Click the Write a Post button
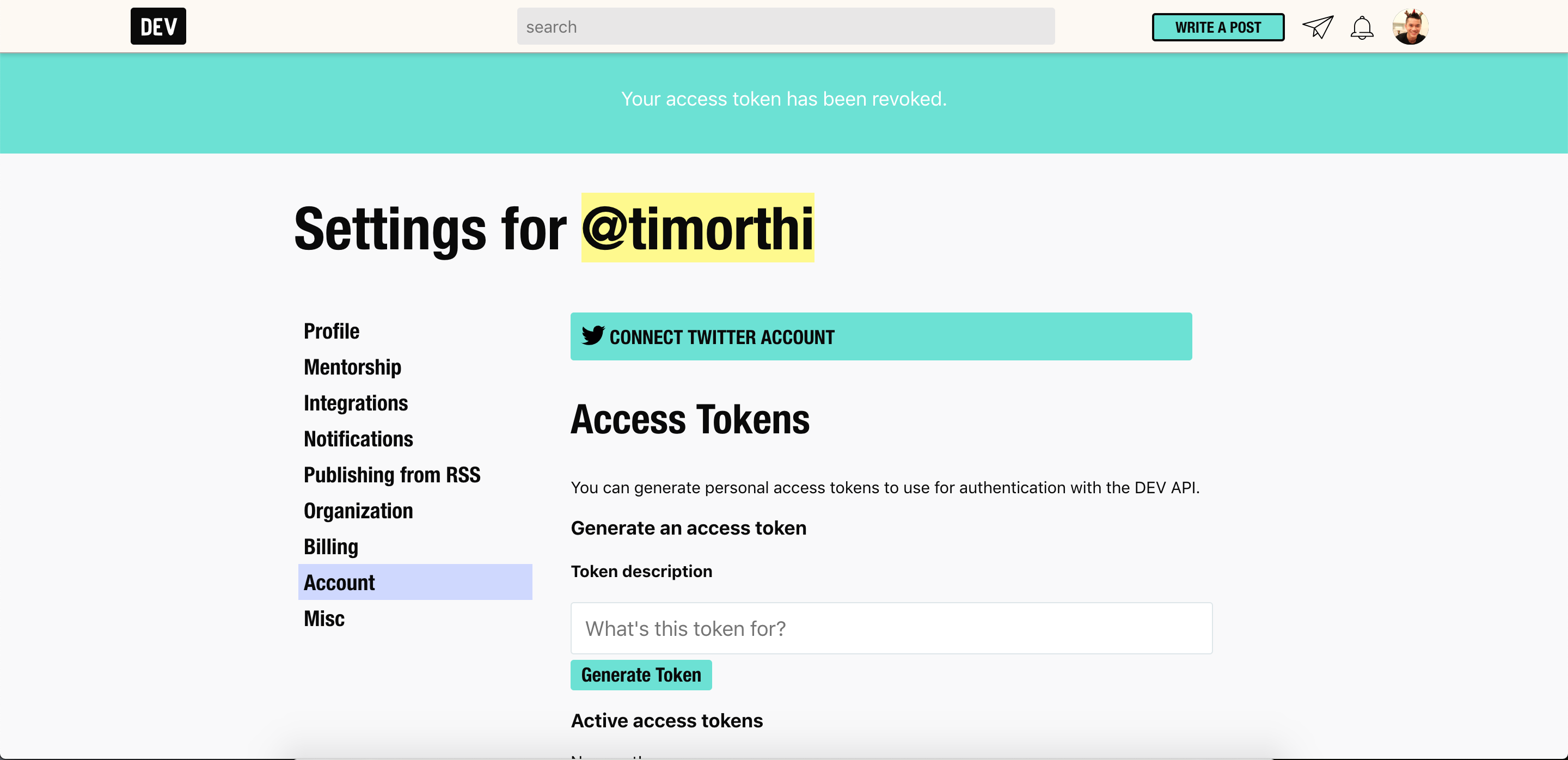1568x760 pixels. pyautogui.click(x=1217, y=27)
